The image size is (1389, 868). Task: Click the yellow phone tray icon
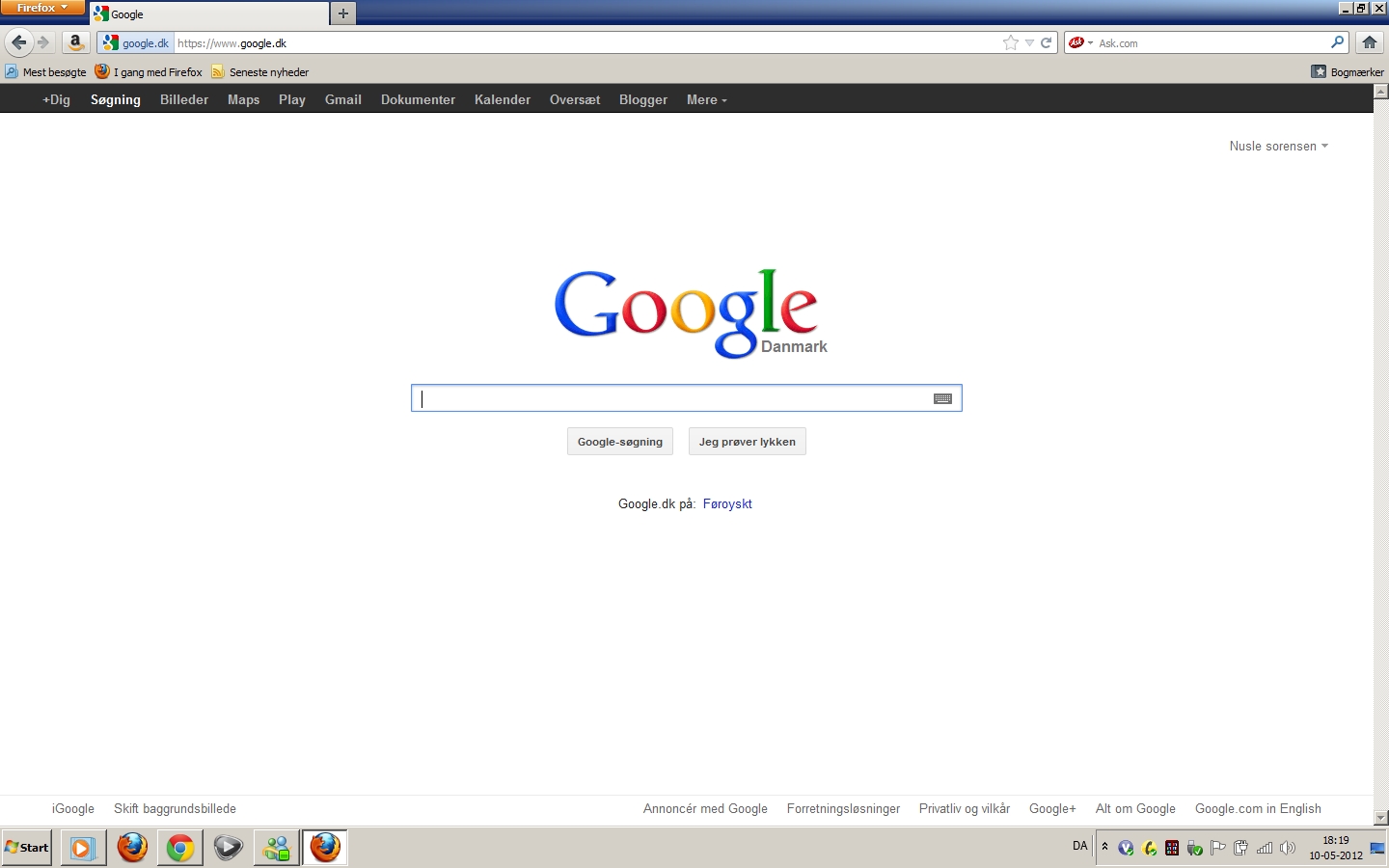(1149, 848)
